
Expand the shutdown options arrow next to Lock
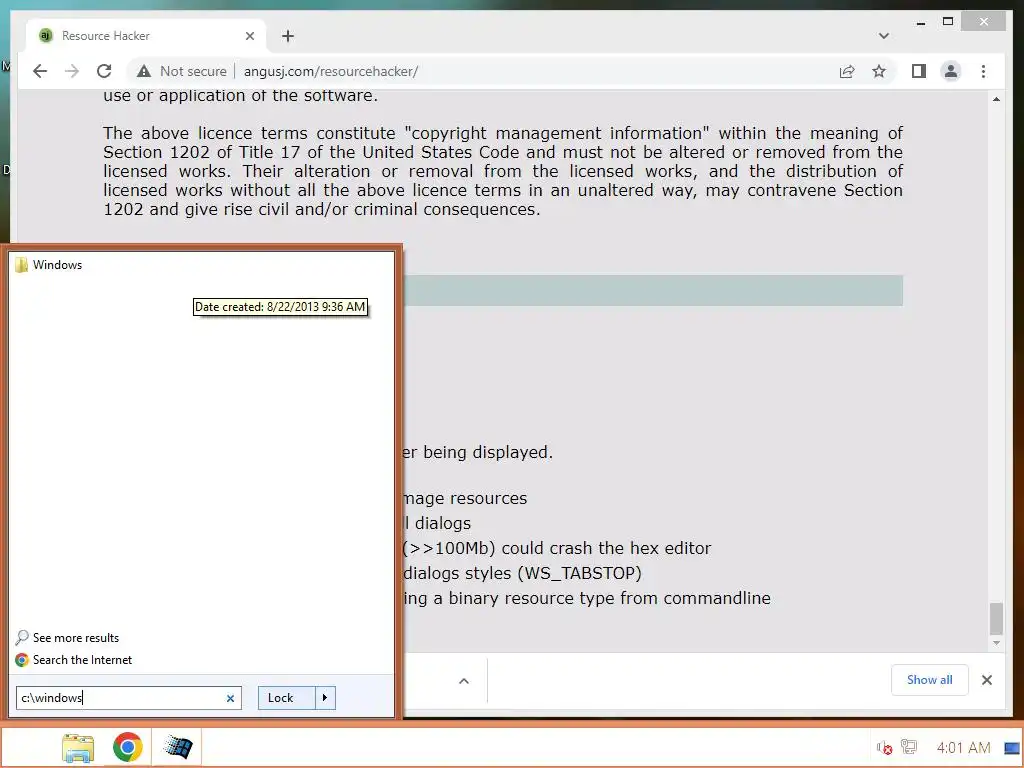click(325, 697)
